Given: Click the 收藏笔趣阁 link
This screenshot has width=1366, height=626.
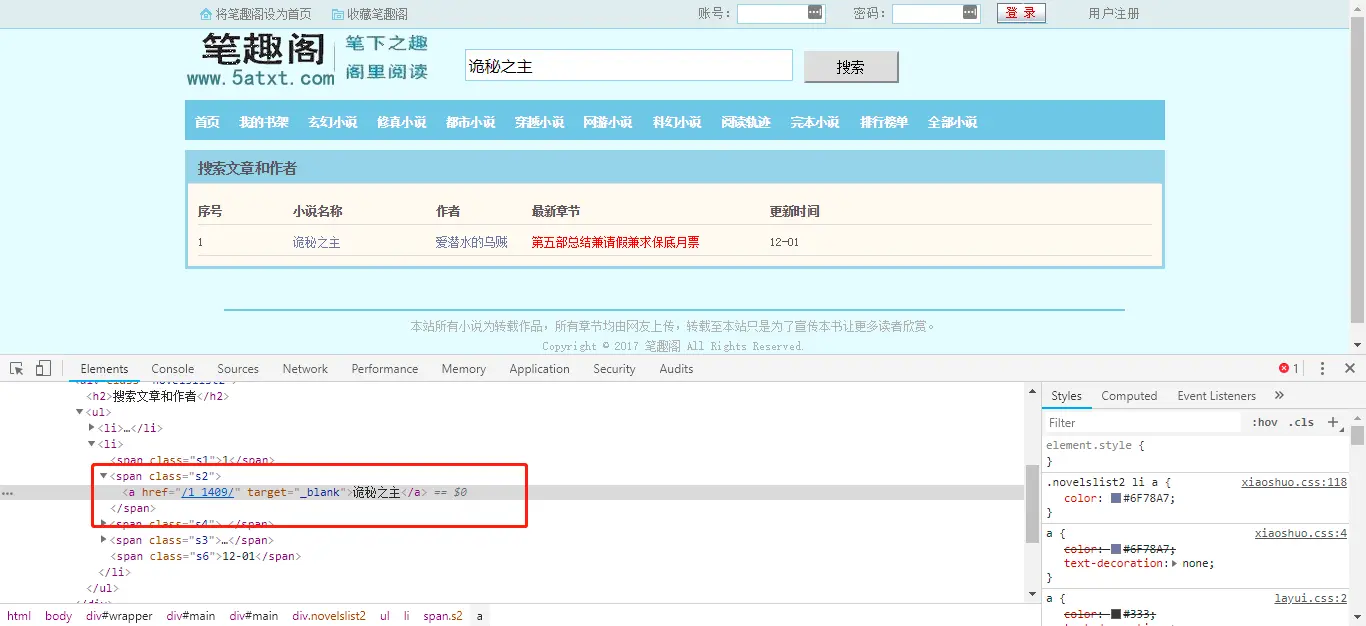Looking at the screenshot, I should (377, 14).
